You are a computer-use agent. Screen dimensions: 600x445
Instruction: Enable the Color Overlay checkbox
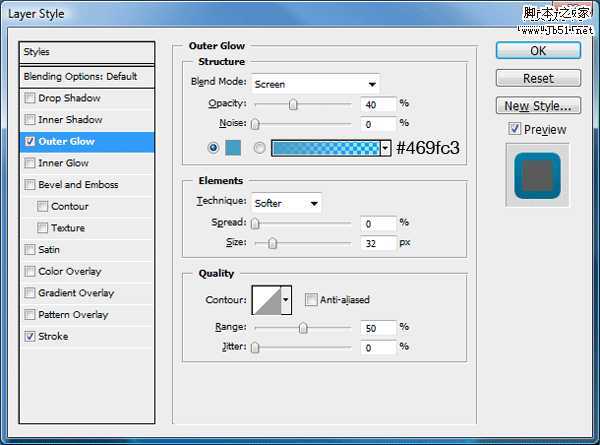click(x=29, y=272)
